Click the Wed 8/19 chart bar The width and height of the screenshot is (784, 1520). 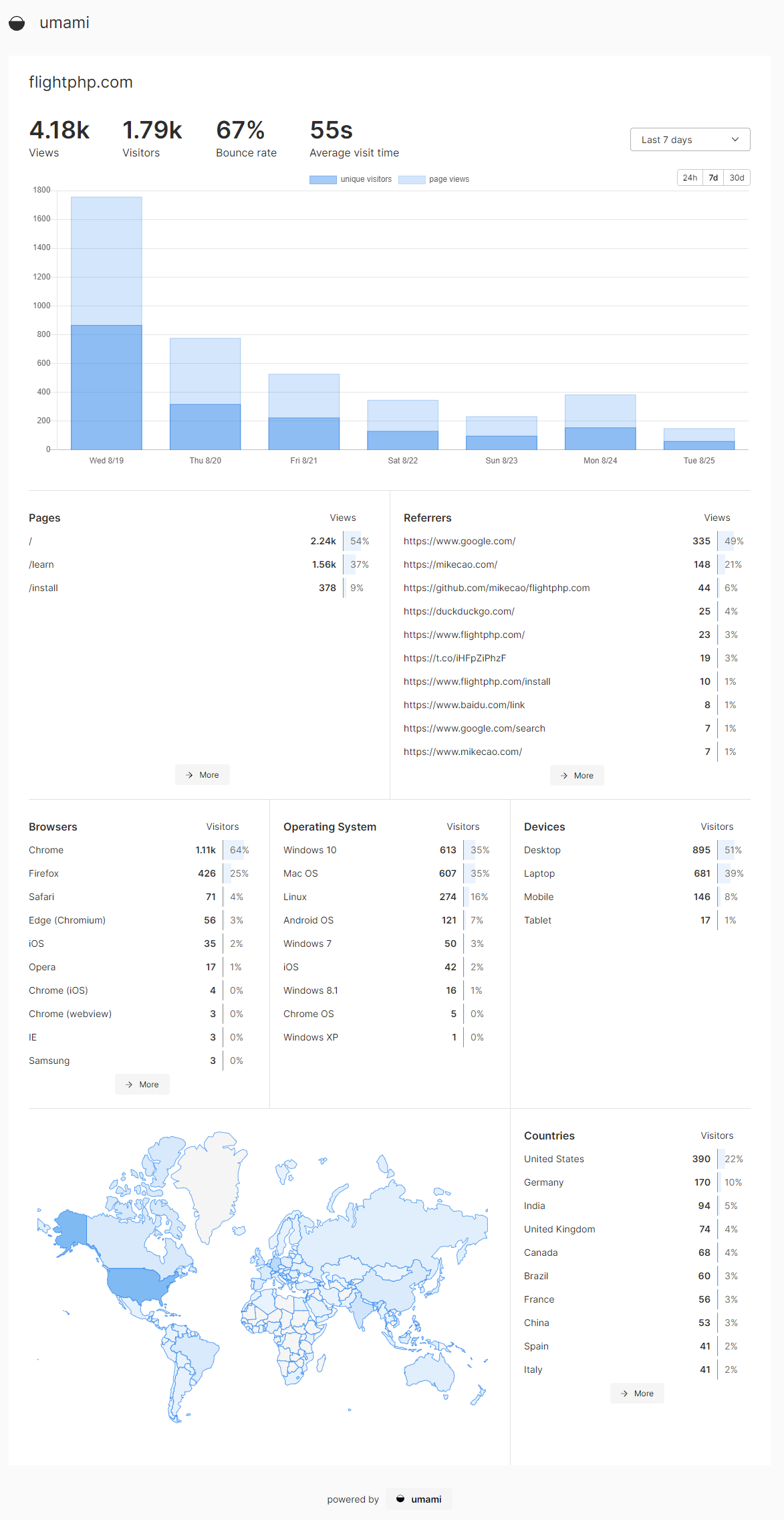(106, 323)
